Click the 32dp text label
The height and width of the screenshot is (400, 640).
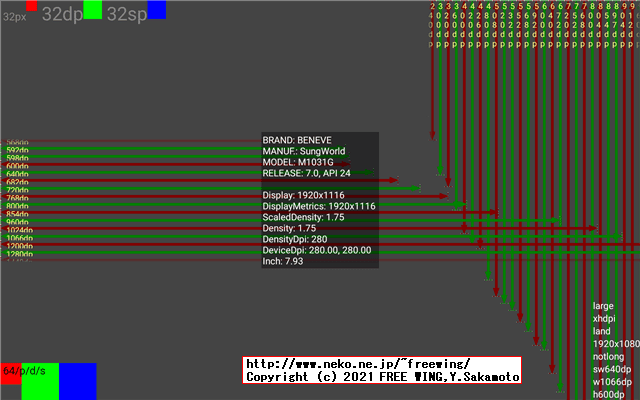click(61, 13)
